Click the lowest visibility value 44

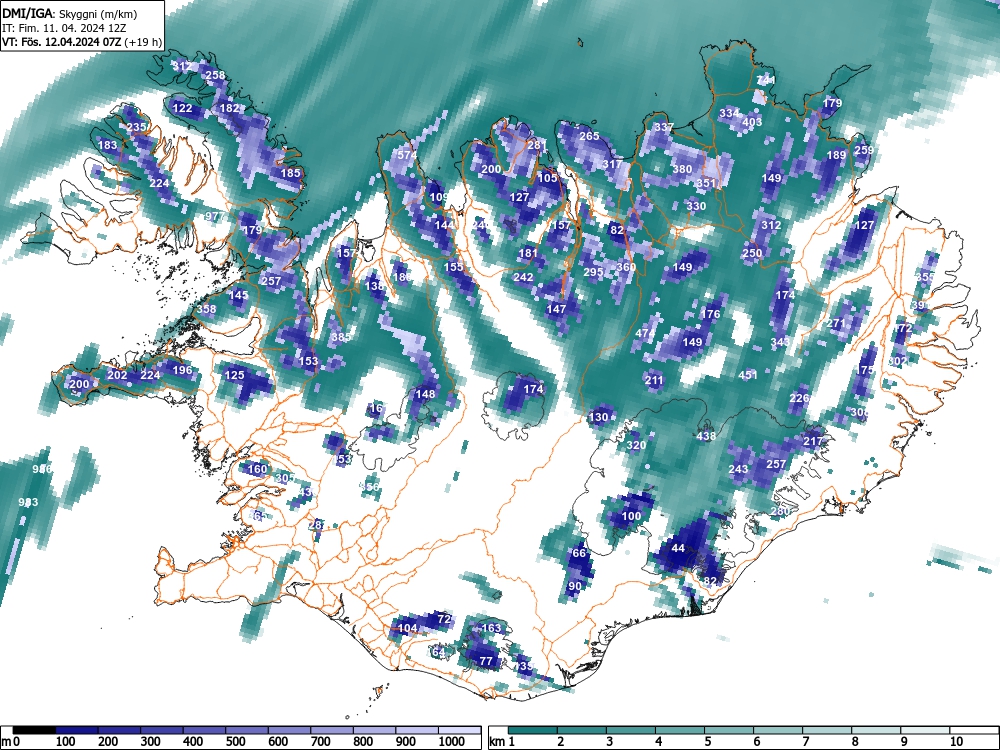point(679,548)
